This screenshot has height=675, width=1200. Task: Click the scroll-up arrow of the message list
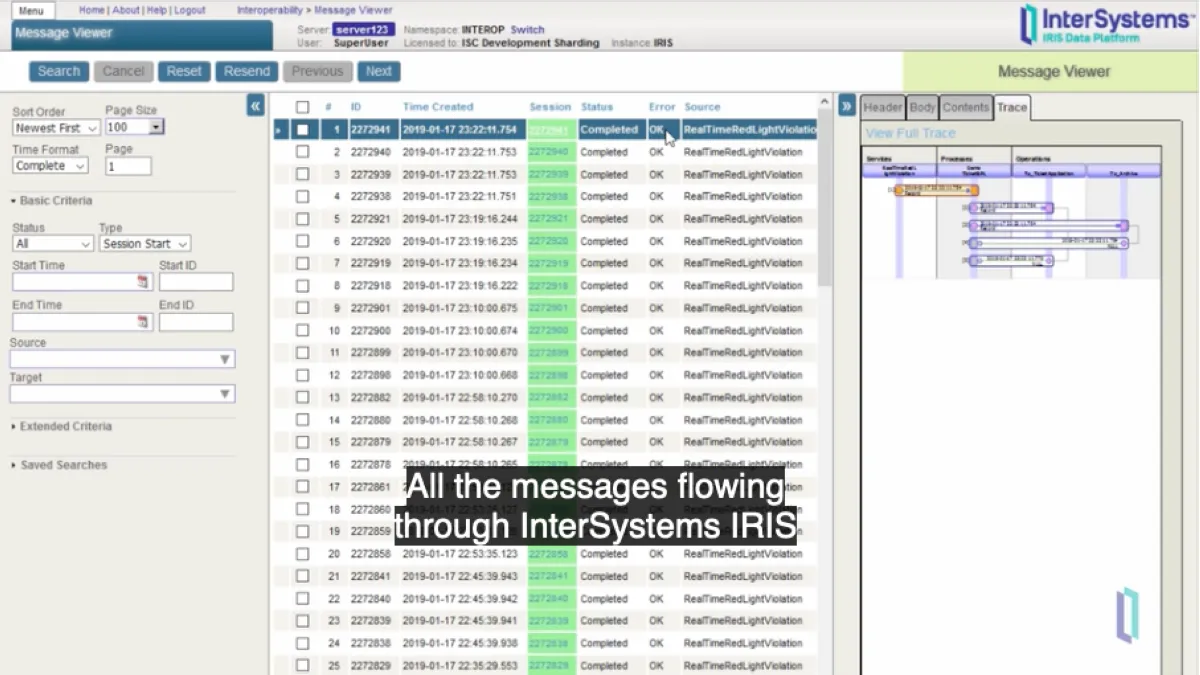(825, 102)
